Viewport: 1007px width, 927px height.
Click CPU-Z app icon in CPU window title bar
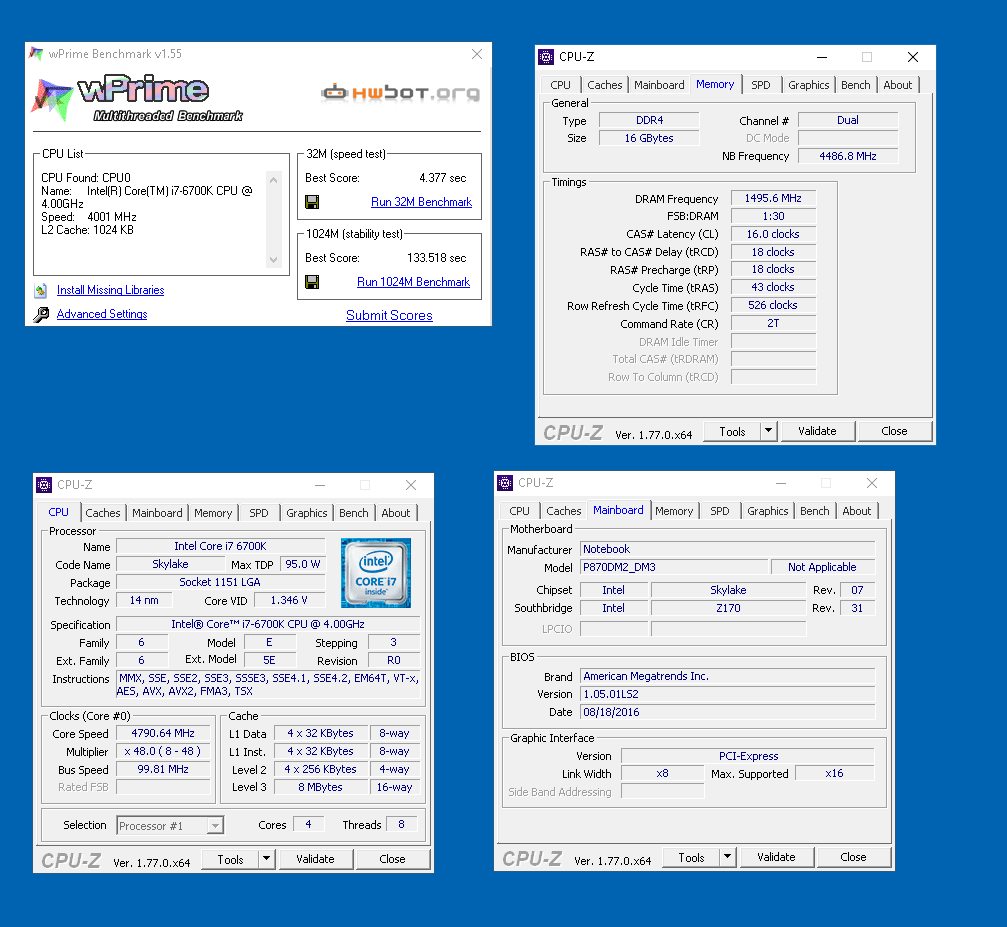click(x=44, y=485)
